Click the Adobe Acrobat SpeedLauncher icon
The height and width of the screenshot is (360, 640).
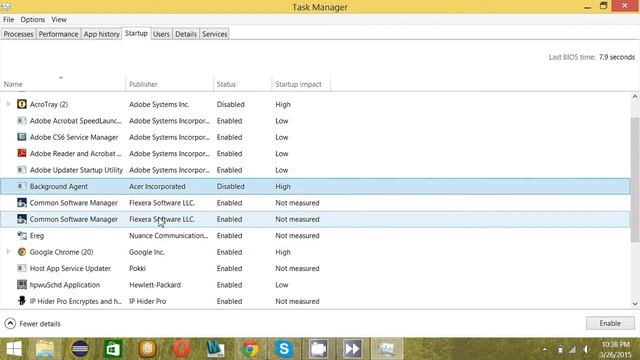pyautogui.click(x=22, y=120)
